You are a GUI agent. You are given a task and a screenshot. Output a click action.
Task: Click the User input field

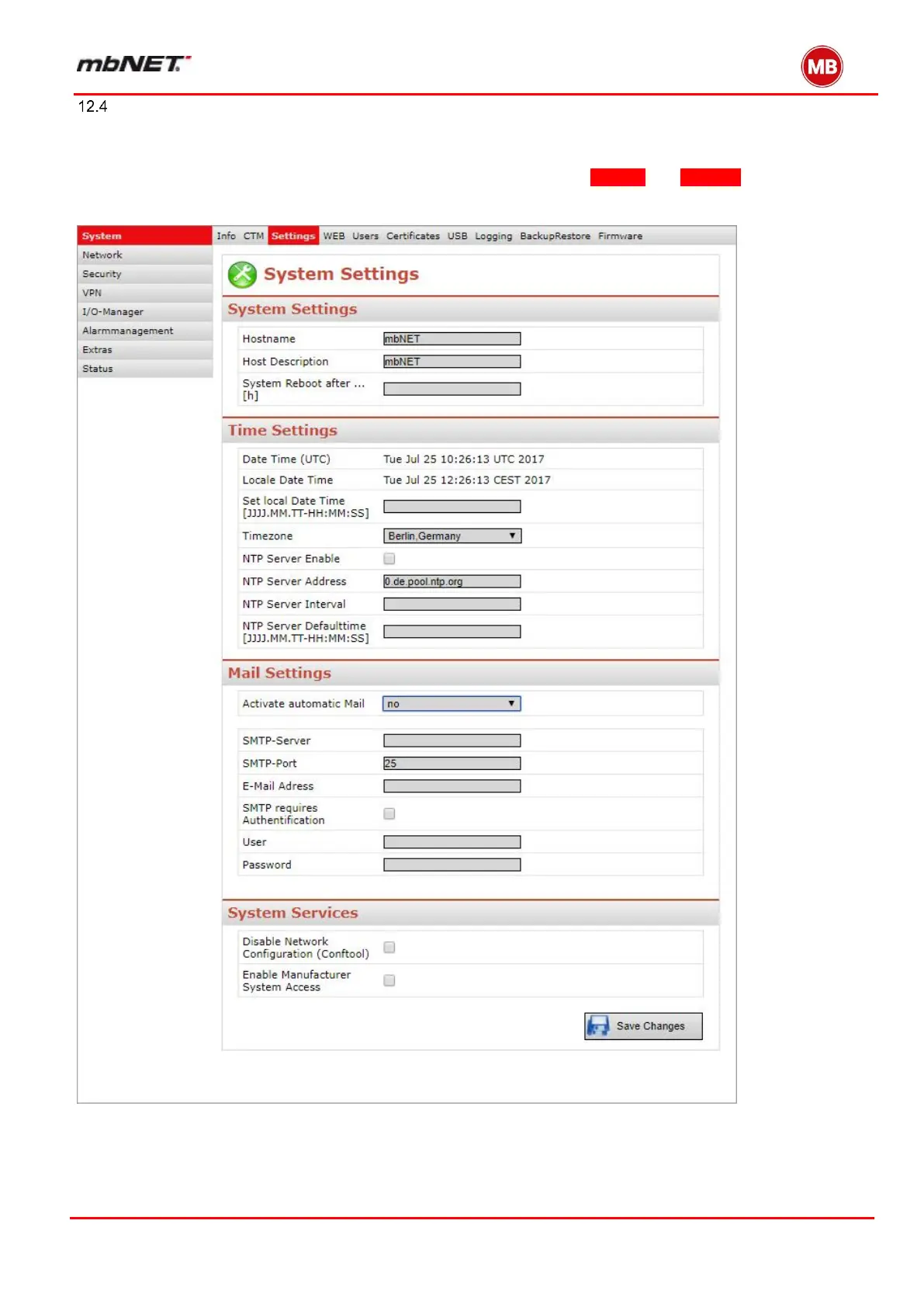[452, 842]
